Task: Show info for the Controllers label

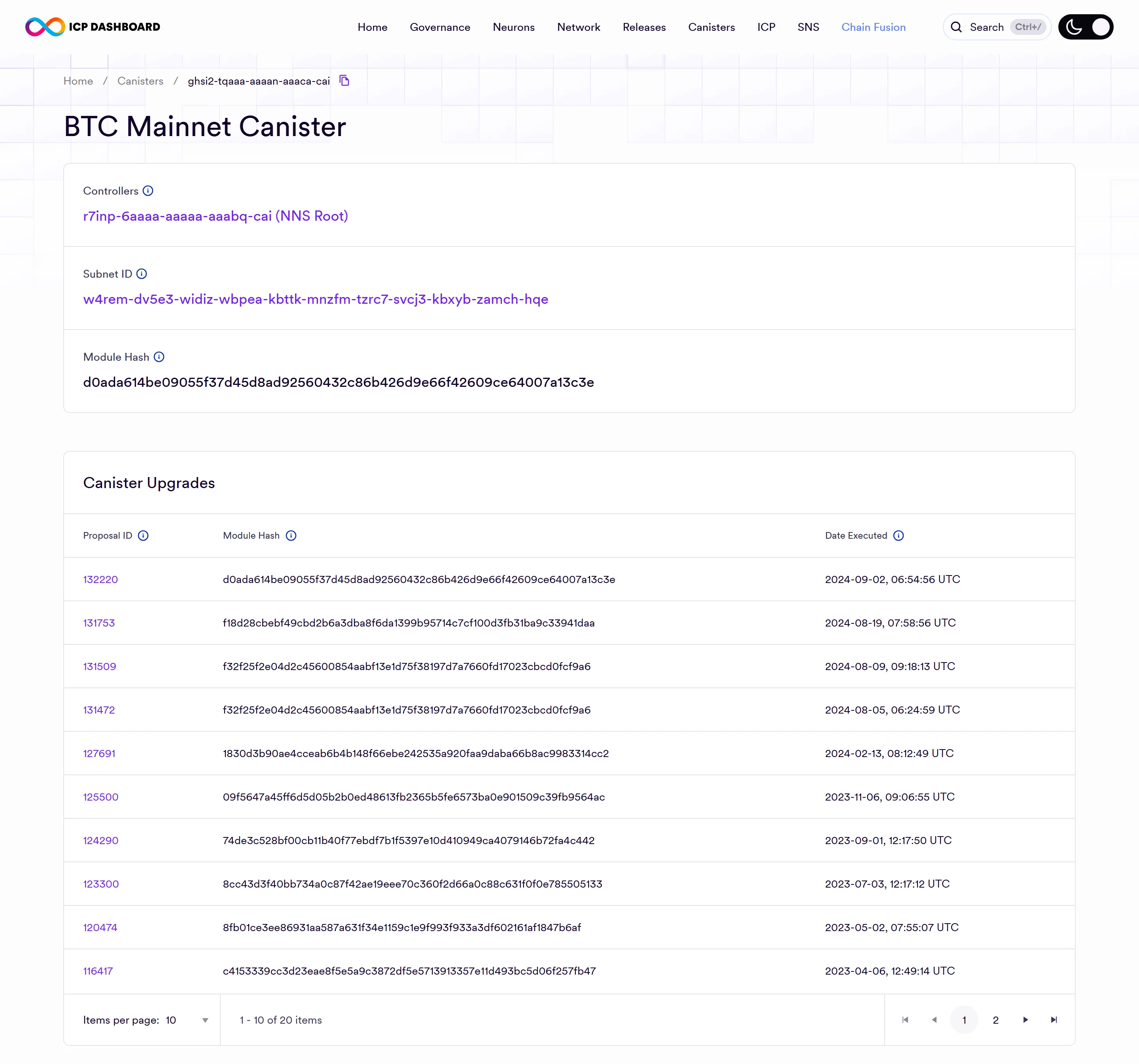Action: (x=148, y=191)
